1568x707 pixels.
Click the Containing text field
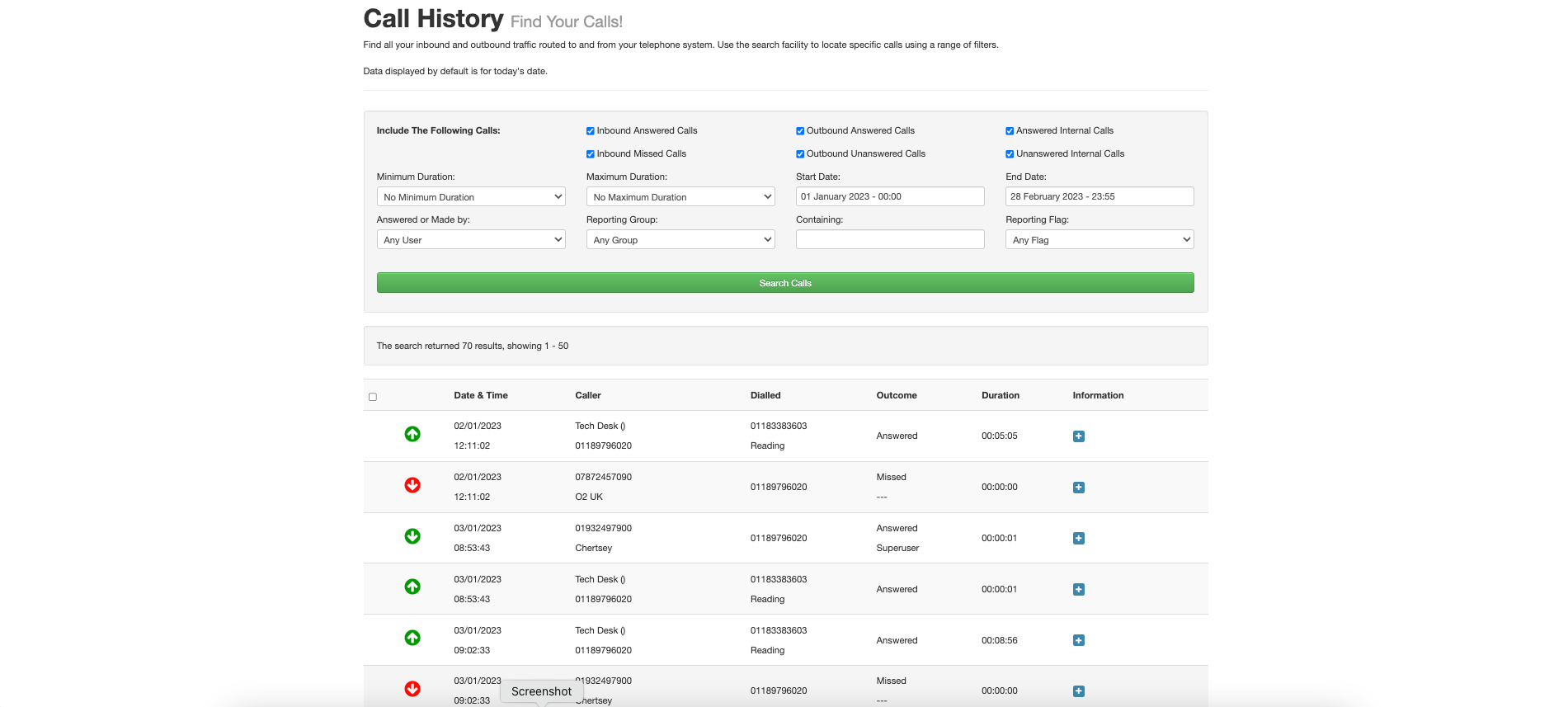(x=890, y=239)
